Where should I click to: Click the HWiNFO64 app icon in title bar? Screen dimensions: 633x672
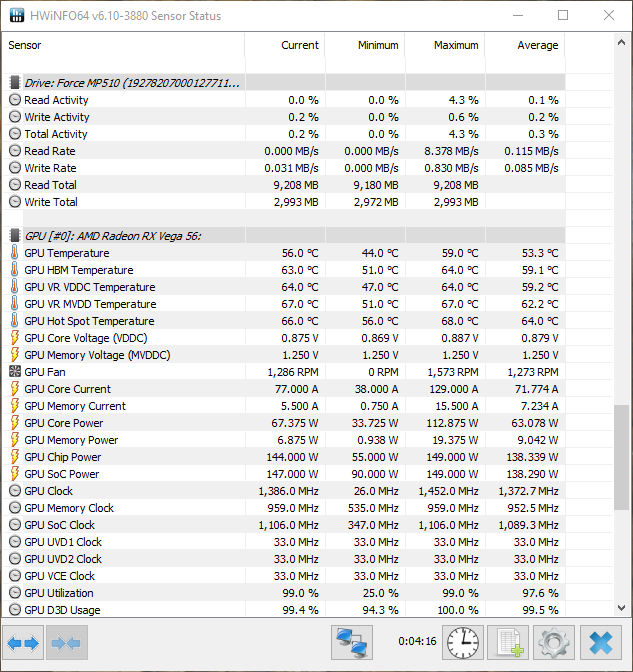coord(17,15)
